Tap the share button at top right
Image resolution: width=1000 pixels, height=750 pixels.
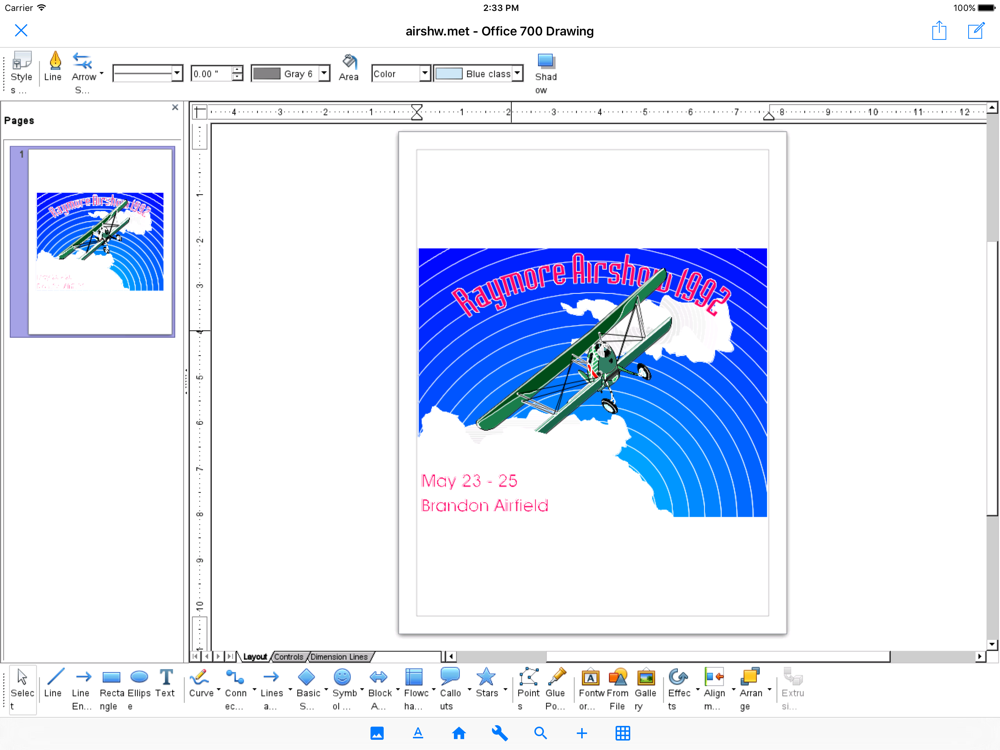click(x=939, y=31)
